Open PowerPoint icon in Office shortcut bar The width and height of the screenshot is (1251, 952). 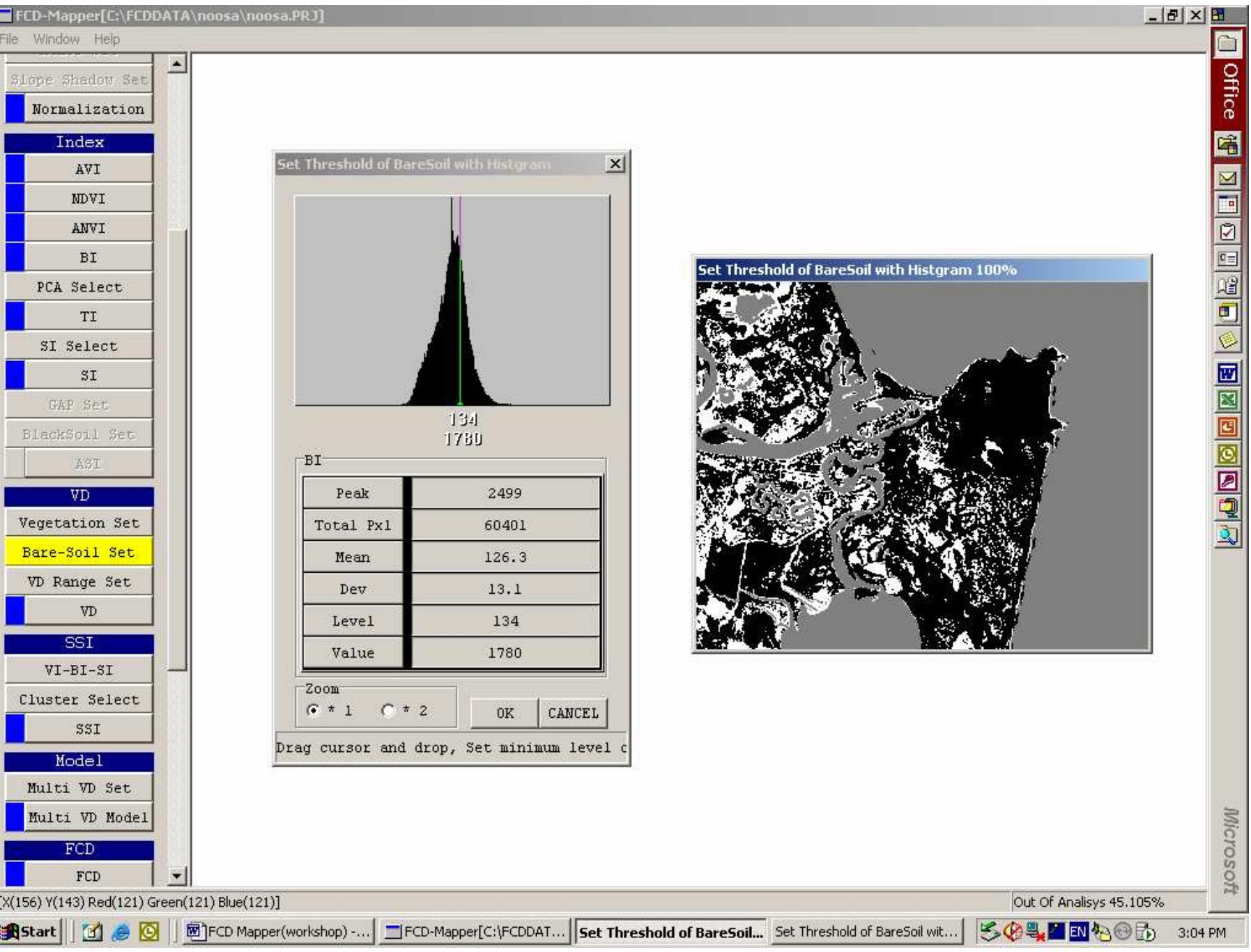(1227, 427)
